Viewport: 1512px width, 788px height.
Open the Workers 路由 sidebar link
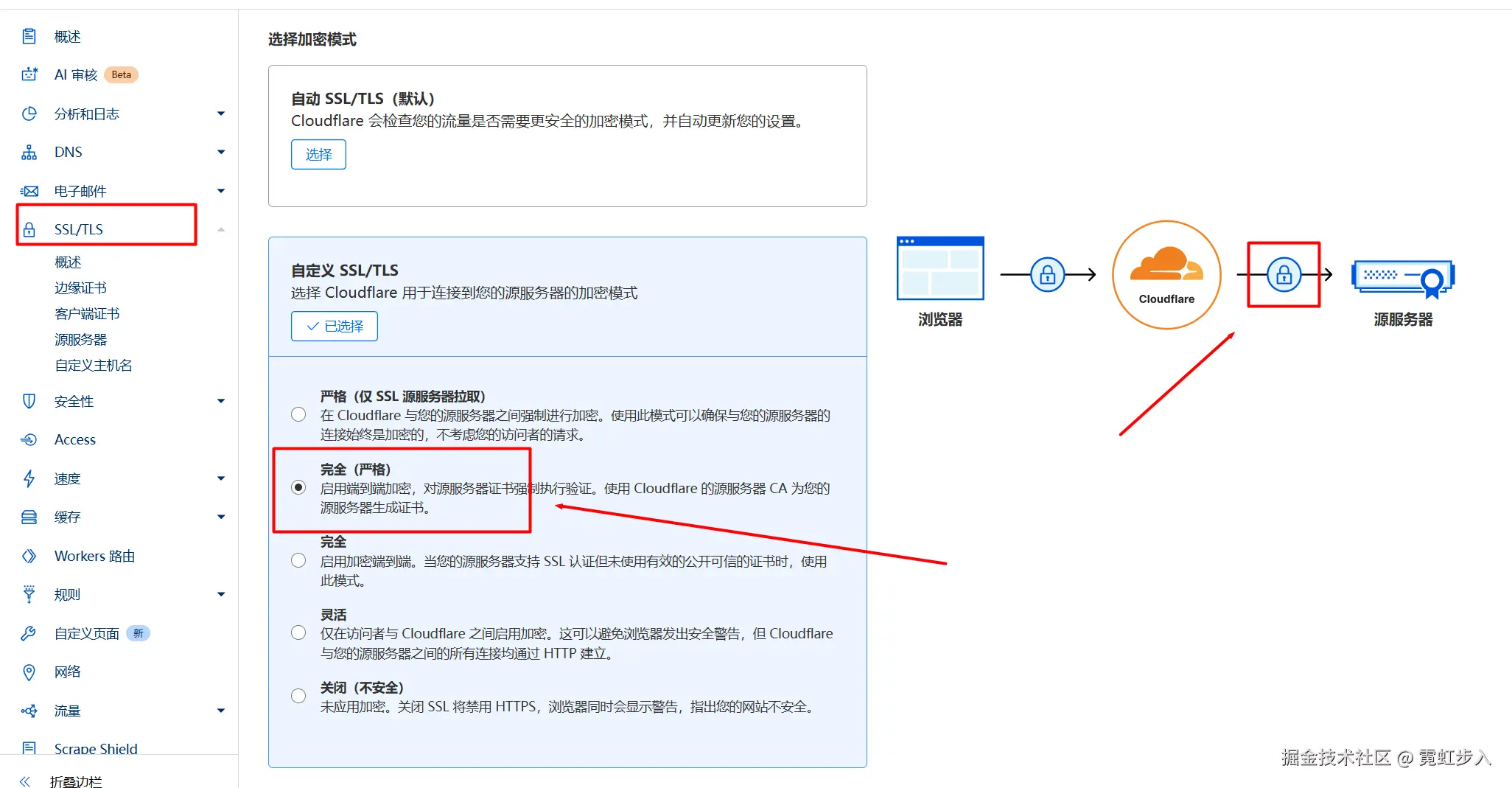pyautogui.click(x=95, y=556)
